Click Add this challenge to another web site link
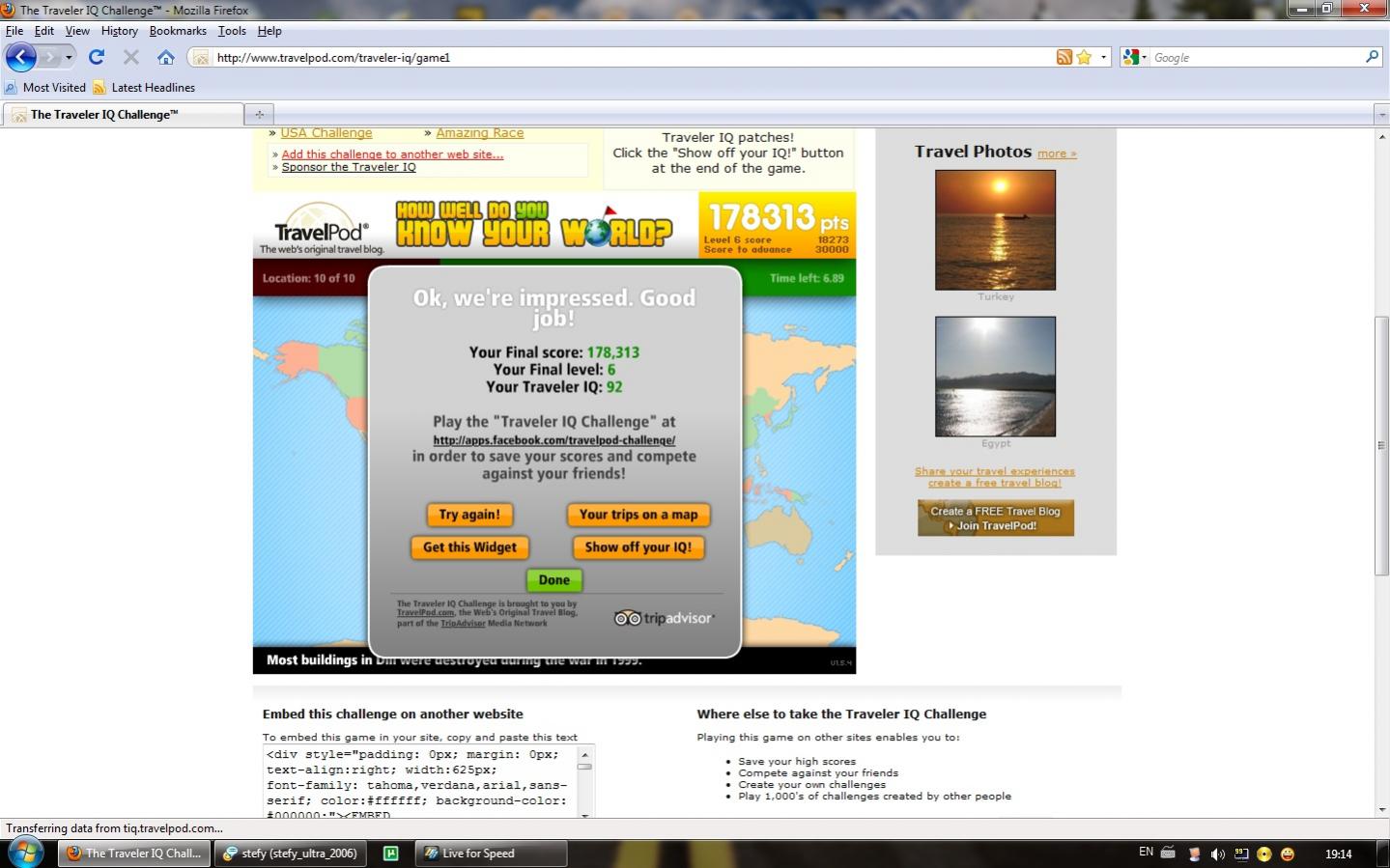The width and height of the screenshot is (1390, 868). [x=392, y=154]
